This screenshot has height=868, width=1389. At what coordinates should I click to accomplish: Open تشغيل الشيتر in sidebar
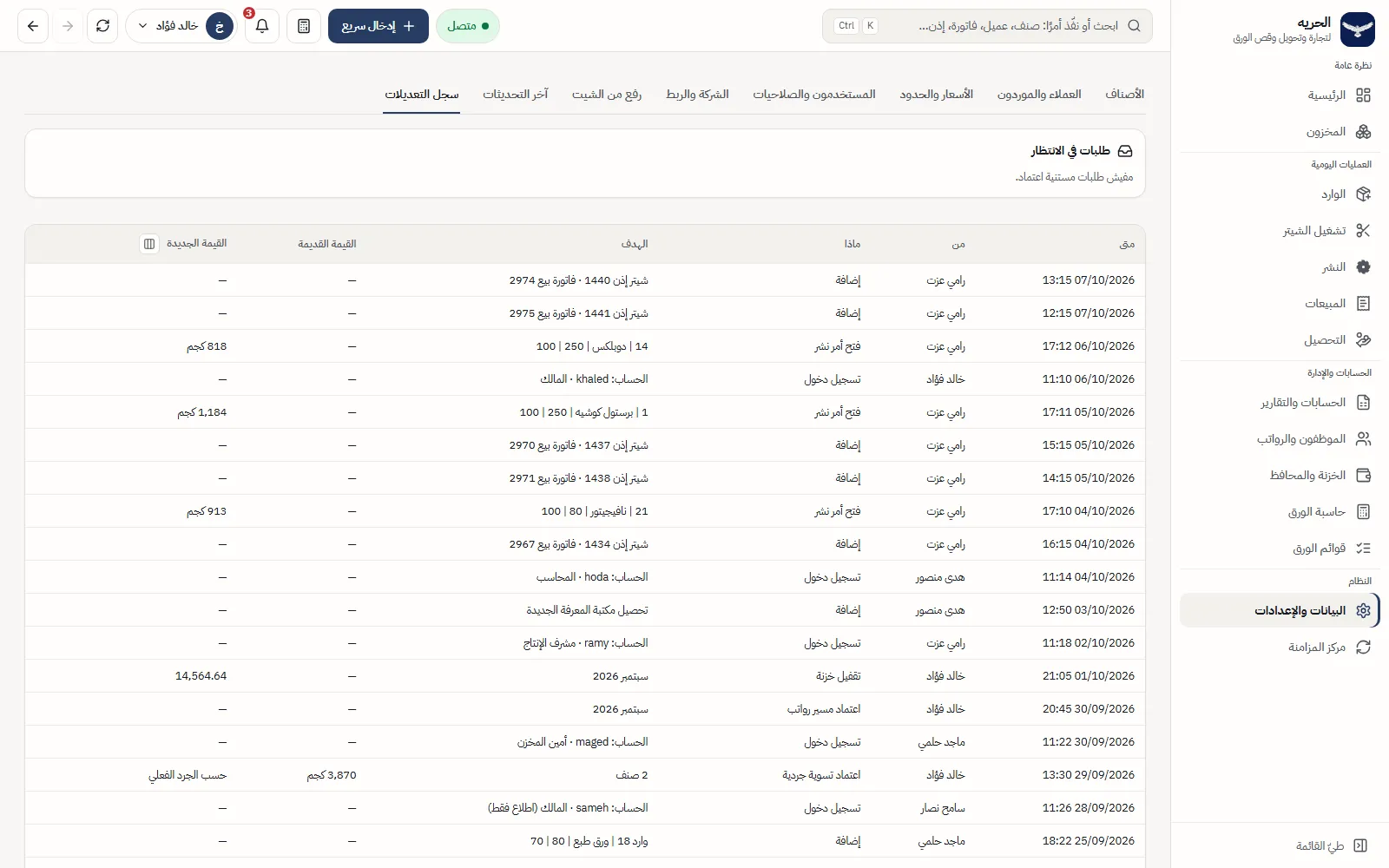click(x=1280, y=231)
